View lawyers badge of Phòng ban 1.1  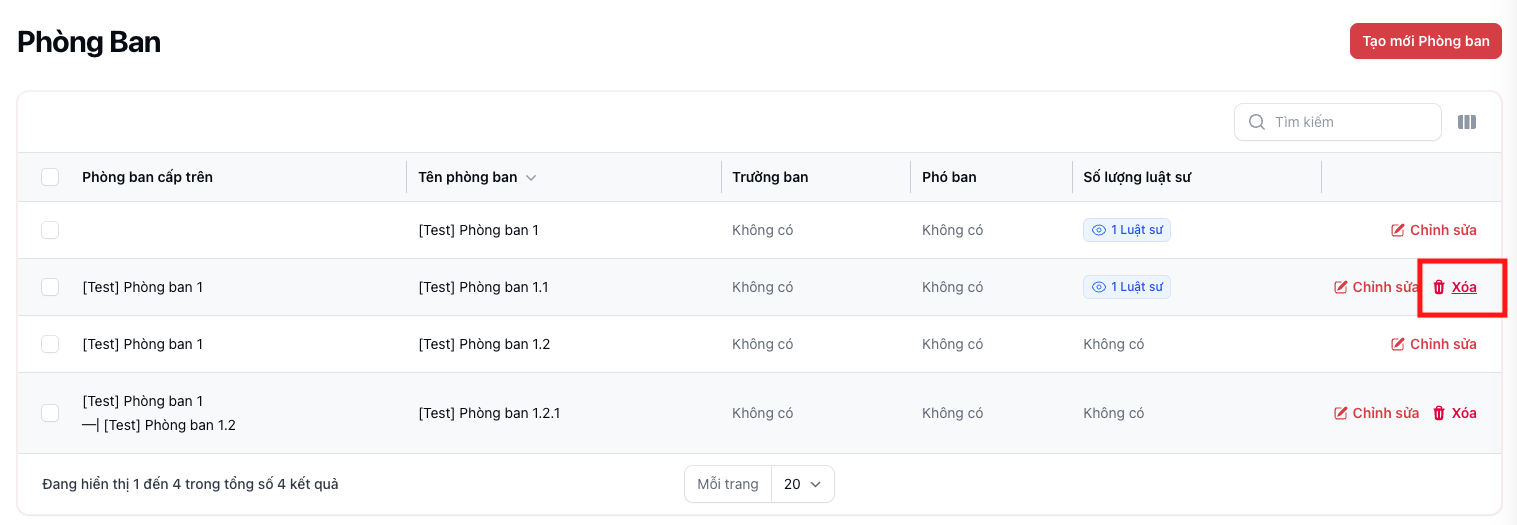pyautogui.click(x=1126, y=287)
